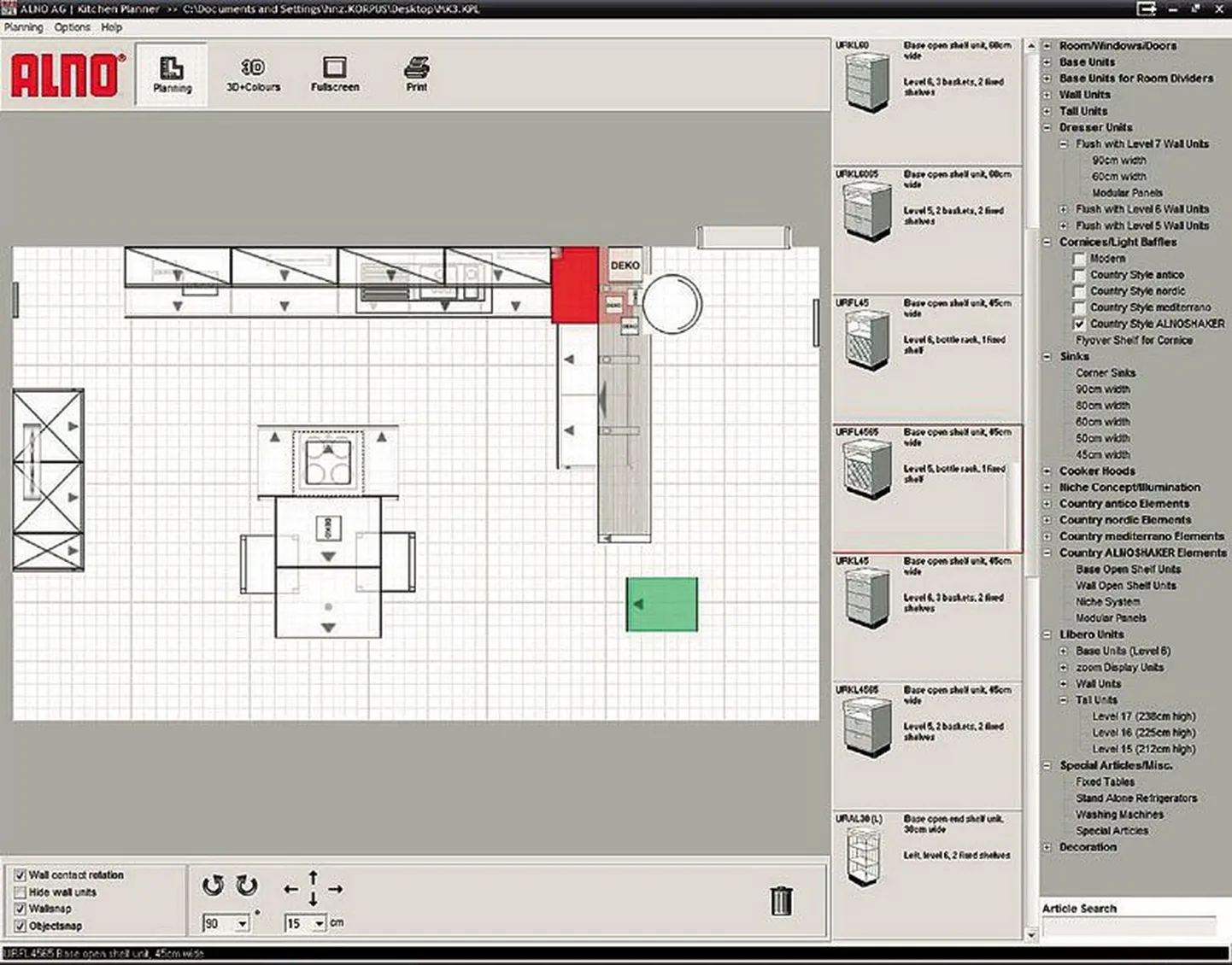Expand Base Units category
1232x965 pixels.
click(x=1047, y=62)
